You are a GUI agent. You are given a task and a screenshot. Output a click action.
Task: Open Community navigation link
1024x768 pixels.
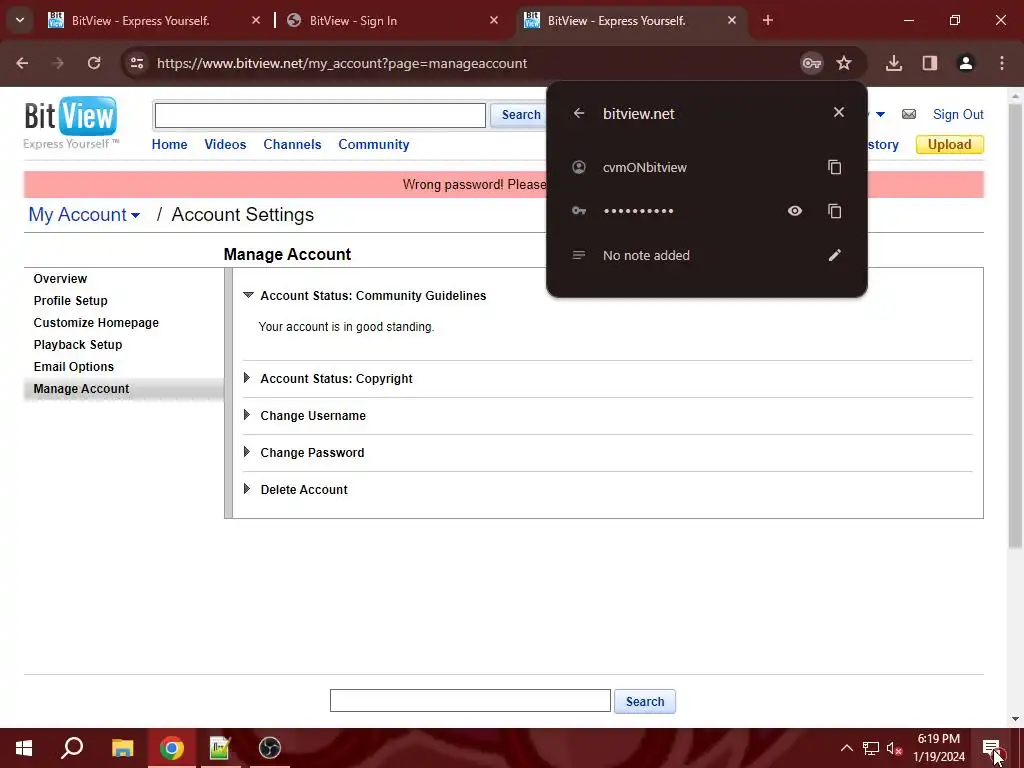coord(374,144)
